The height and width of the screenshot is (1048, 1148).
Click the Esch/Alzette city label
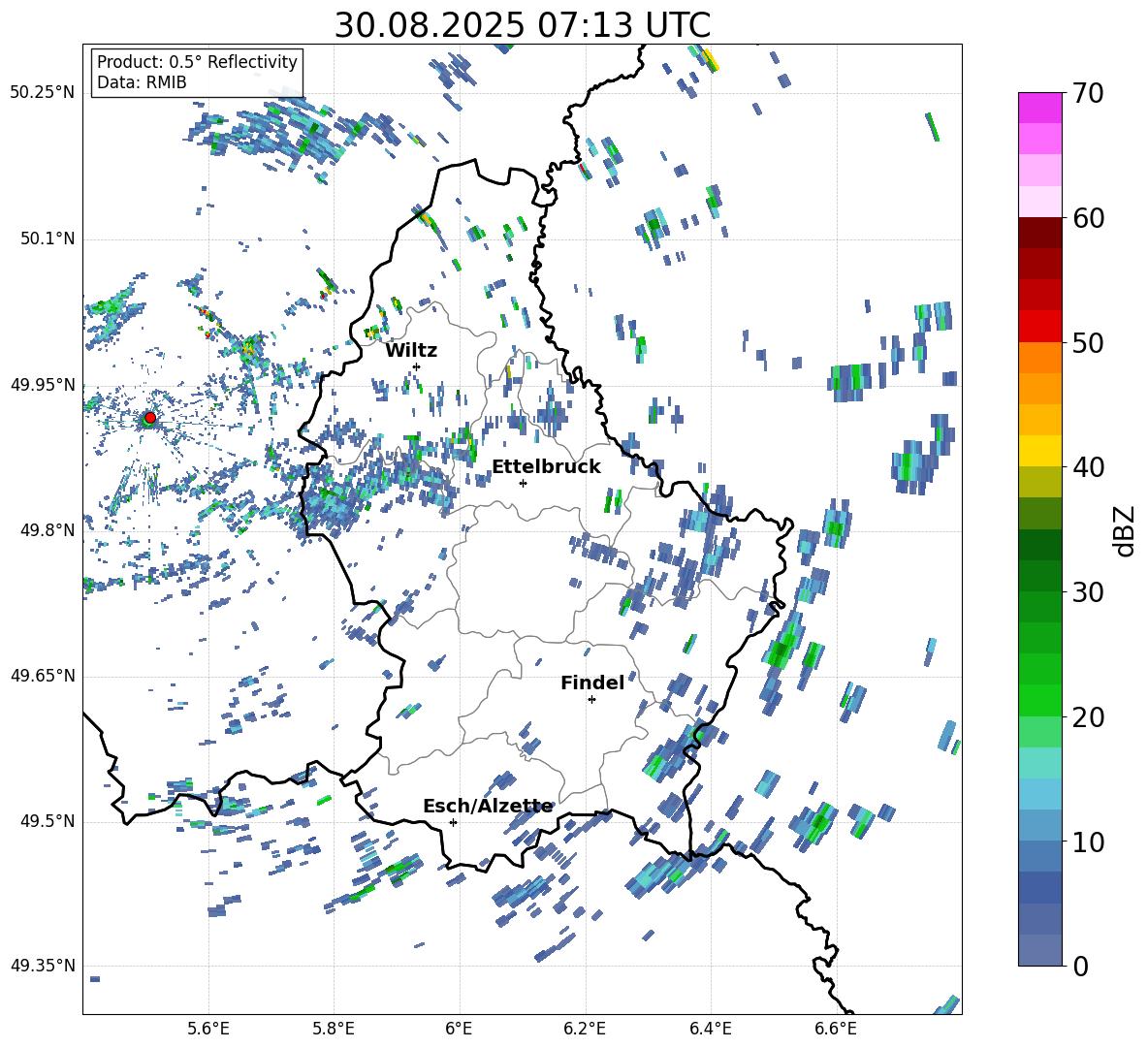[488, 806]
